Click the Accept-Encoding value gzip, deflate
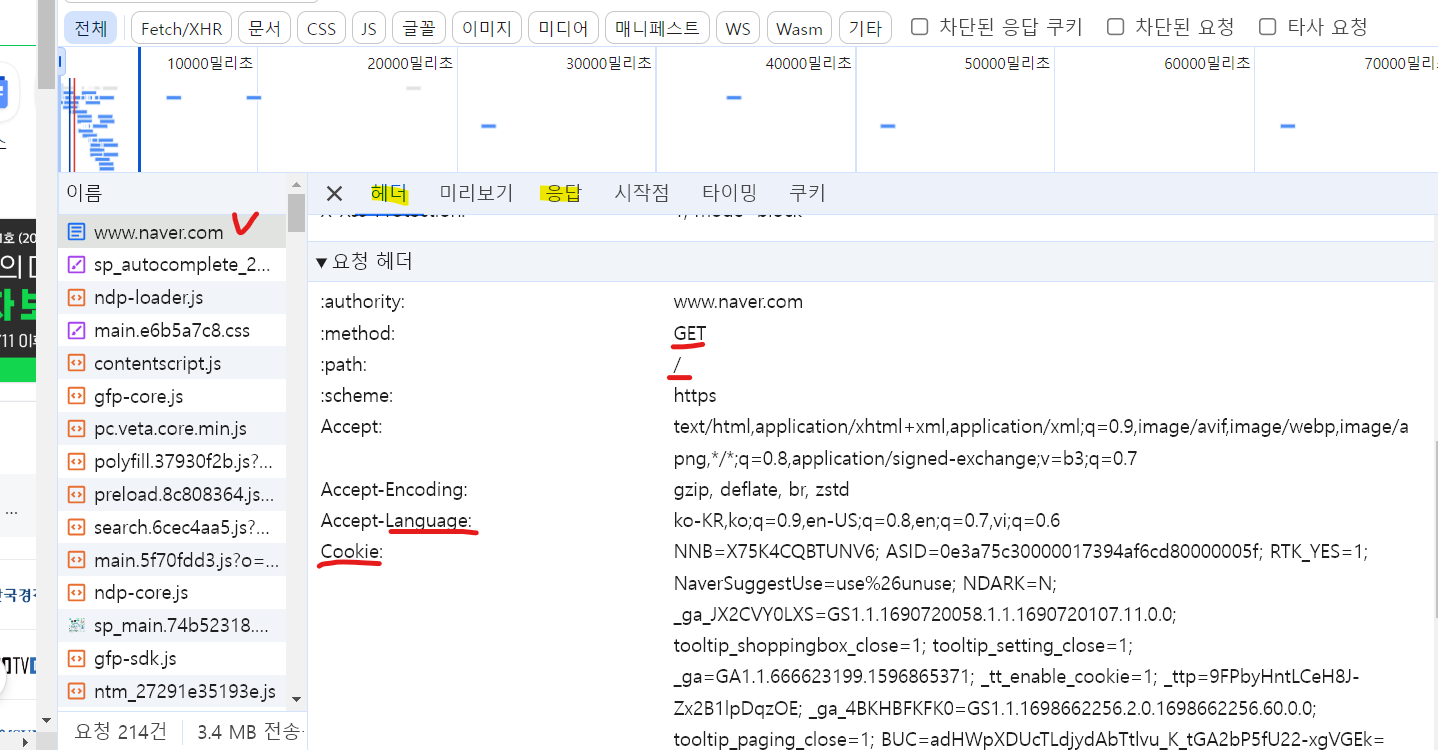 click(x=761, y=490)
